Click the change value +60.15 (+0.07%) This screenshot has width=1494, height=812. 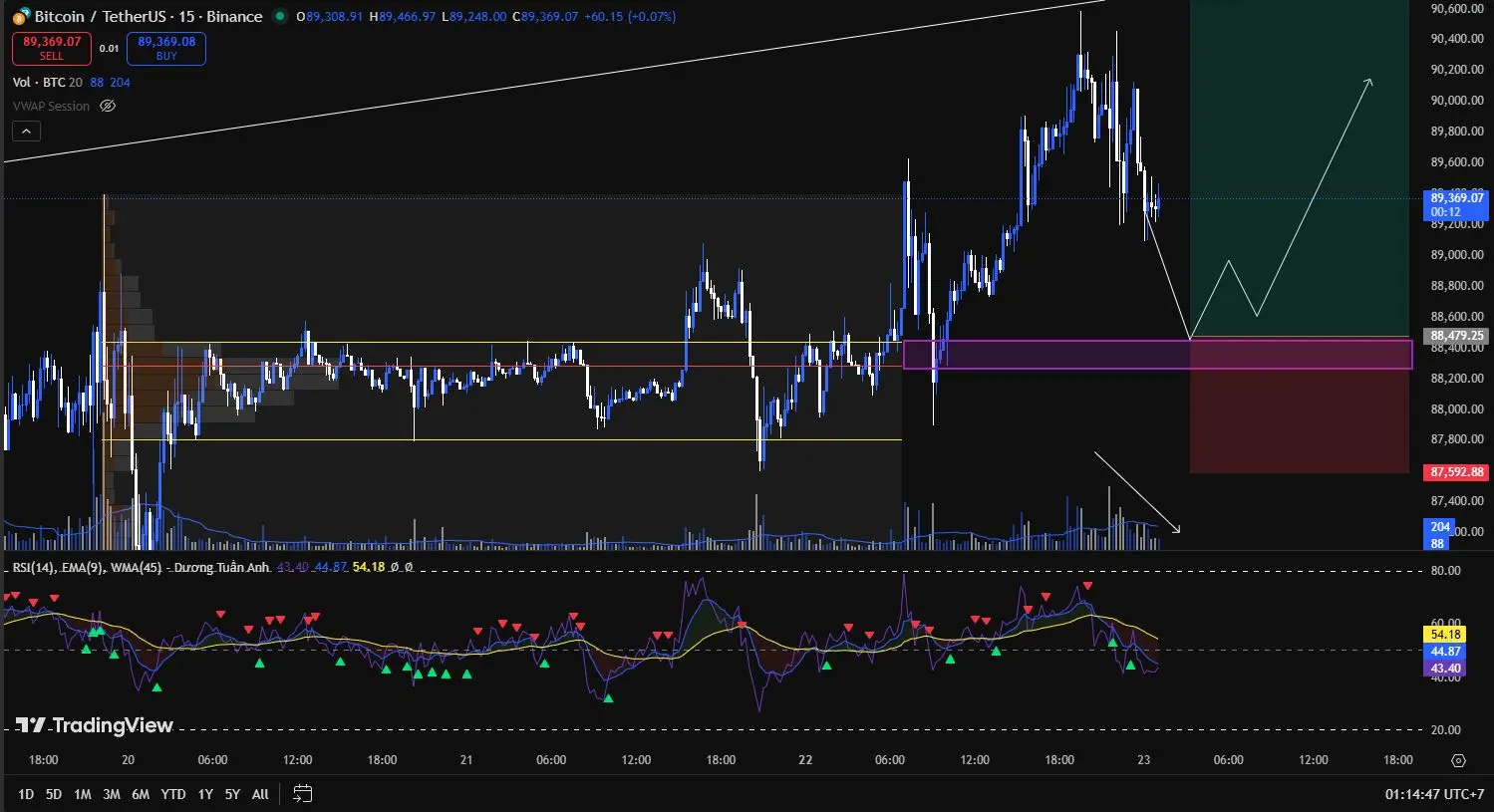click(x=630, y=17)
